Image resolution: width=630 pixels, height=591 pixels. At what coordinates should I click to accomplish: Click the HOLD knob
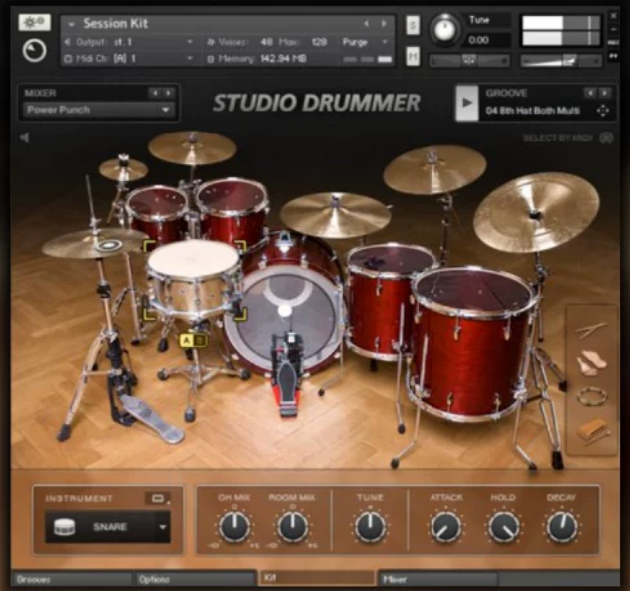click(503, 526)
